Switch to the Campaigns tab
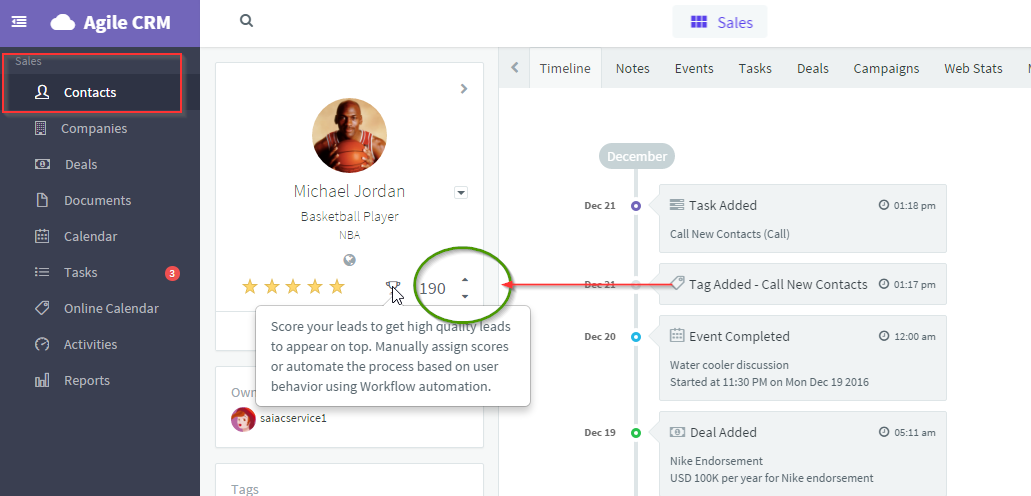 pyautogui.click(x=886, y=68)
